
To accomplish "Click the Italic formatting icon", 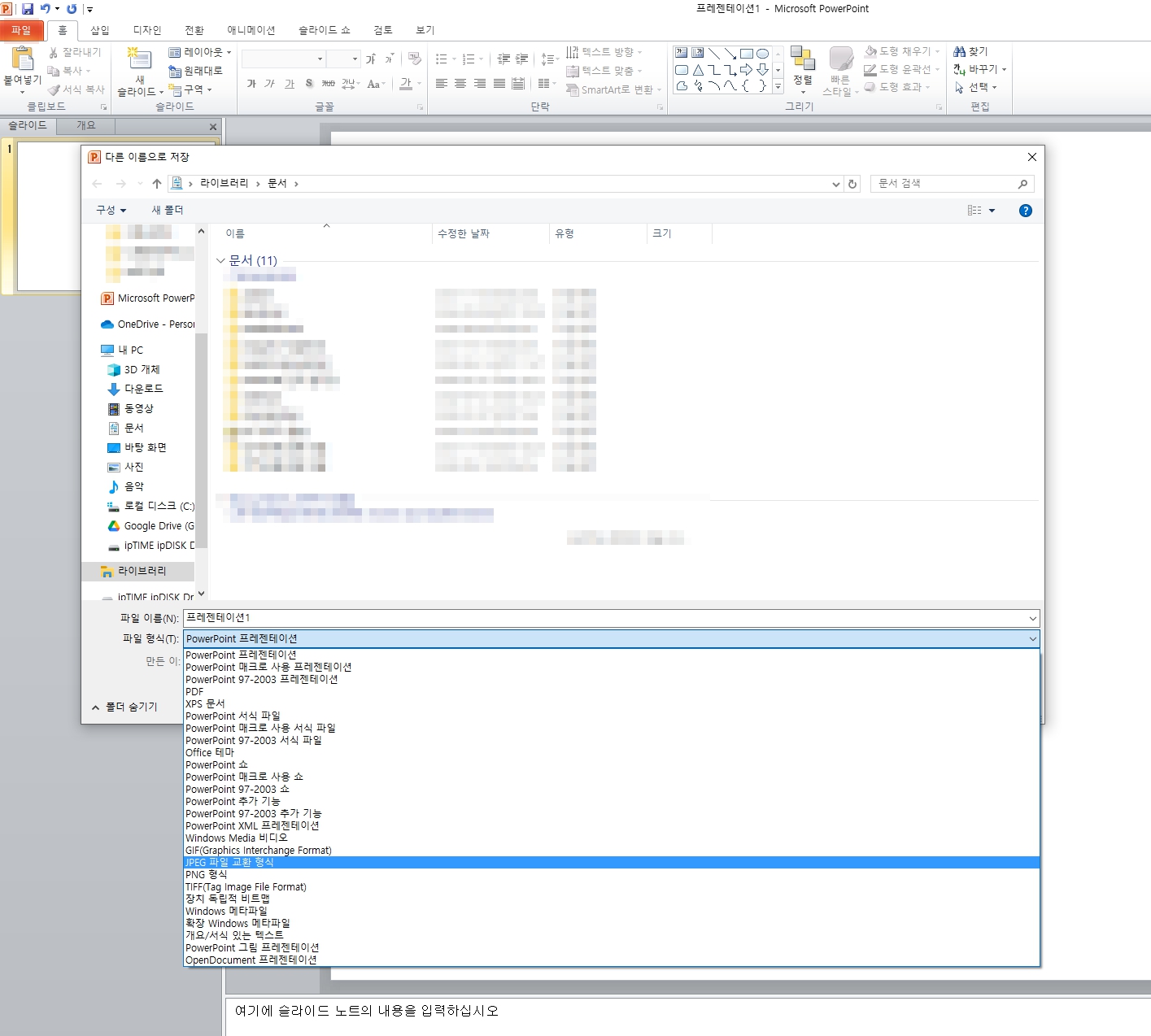I will pos(270,84).
